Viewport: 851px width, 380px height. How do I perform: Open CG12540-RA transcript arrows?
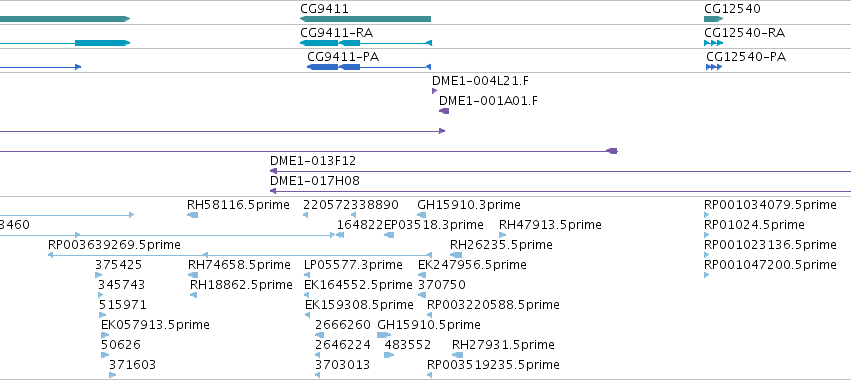714,43
